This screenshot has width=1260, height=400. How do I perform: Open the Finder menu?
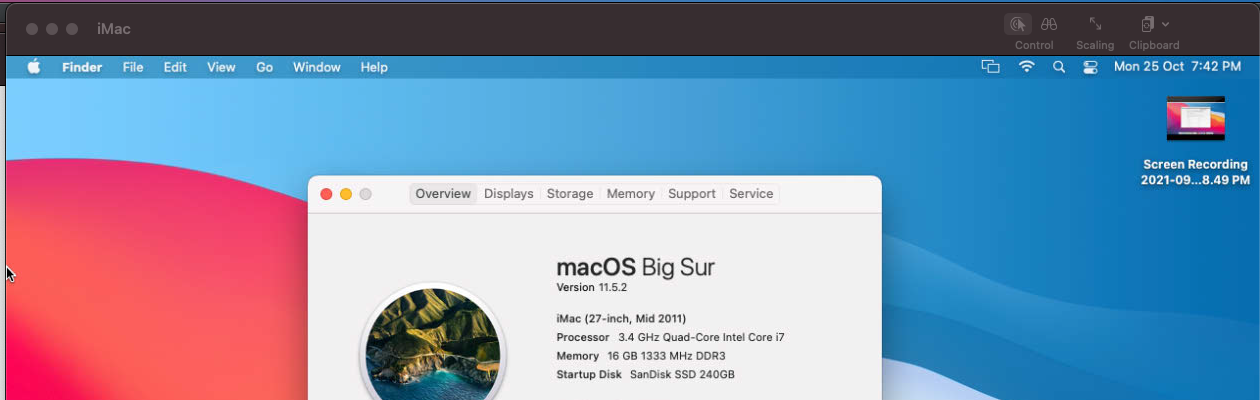point(82,67)
